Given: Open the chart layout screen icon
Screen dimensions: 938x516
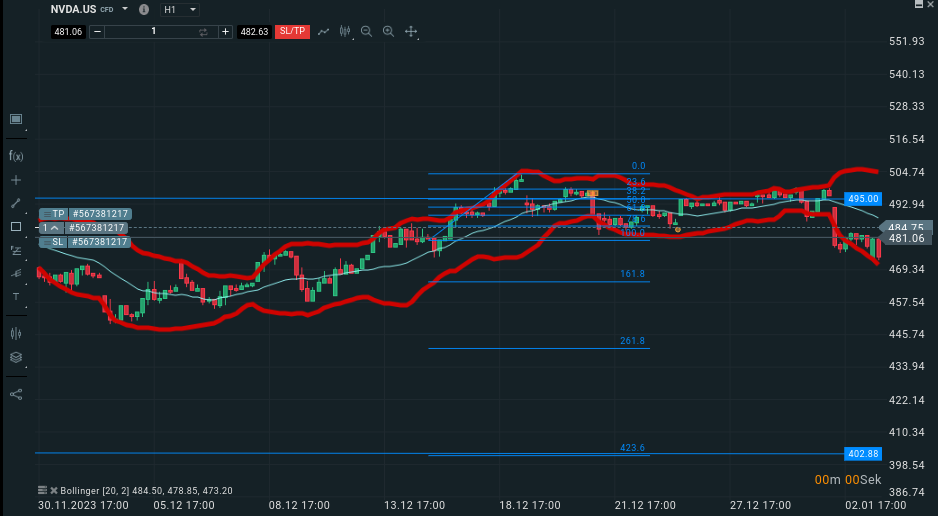Looking at the screenshot, I should tap(16, 119).
